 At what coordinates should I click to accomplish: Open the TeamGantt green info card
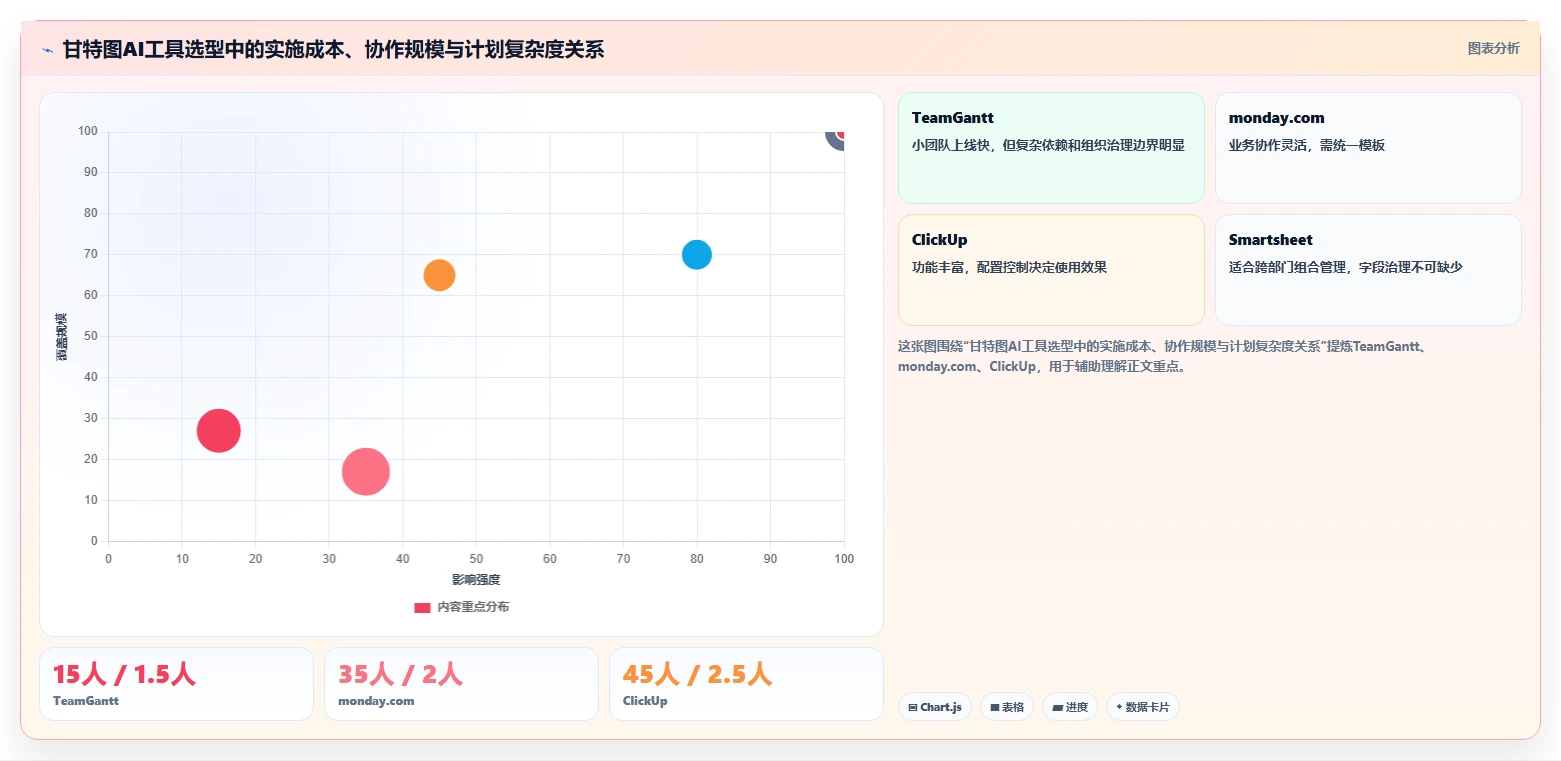click(1051, 148)
